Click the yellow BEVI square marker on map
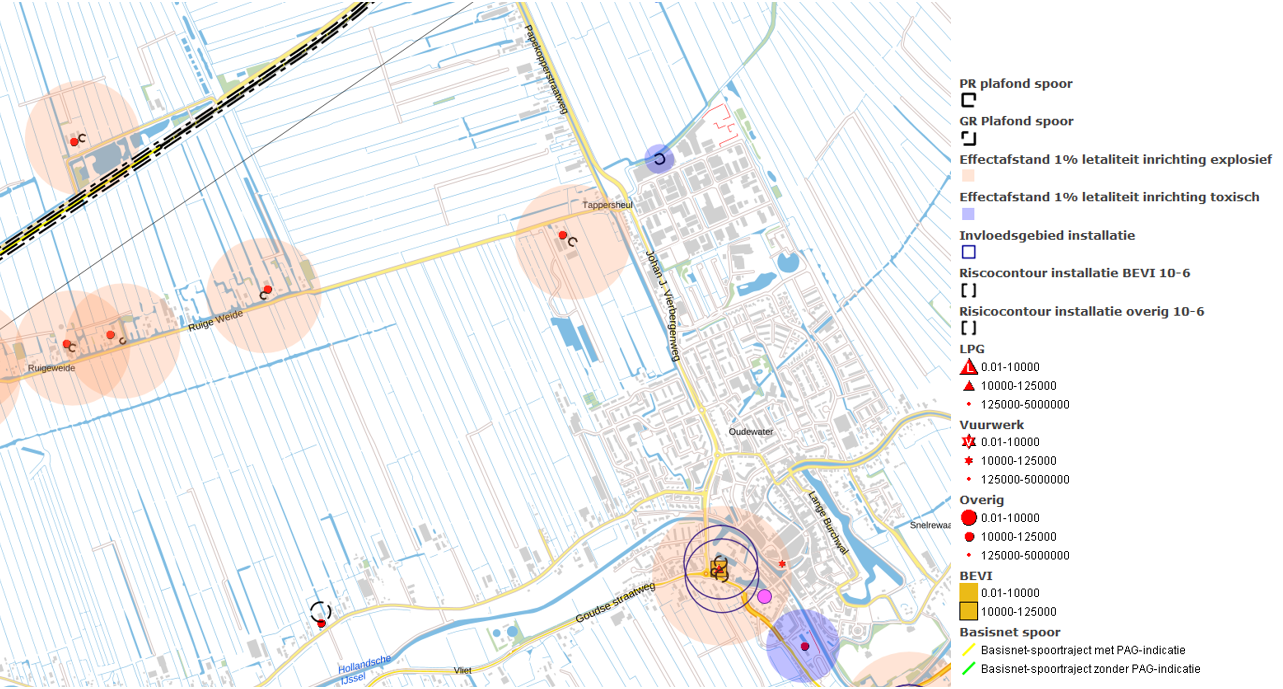Viewport: 1283px width, 689px height. point(718,570)
